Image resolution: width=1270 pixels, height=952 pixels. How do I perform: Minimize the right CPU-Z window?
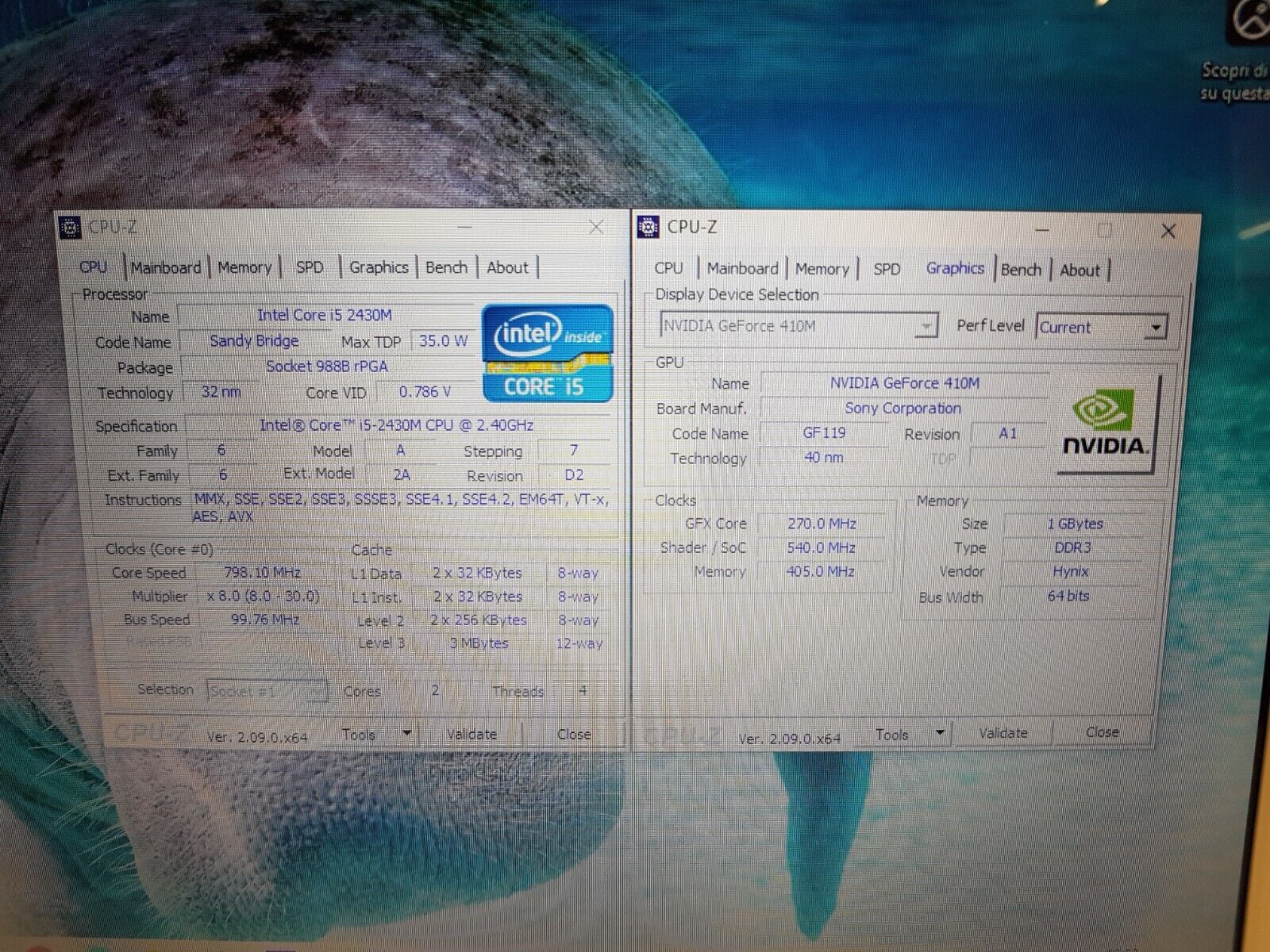tap(1042, 231)
